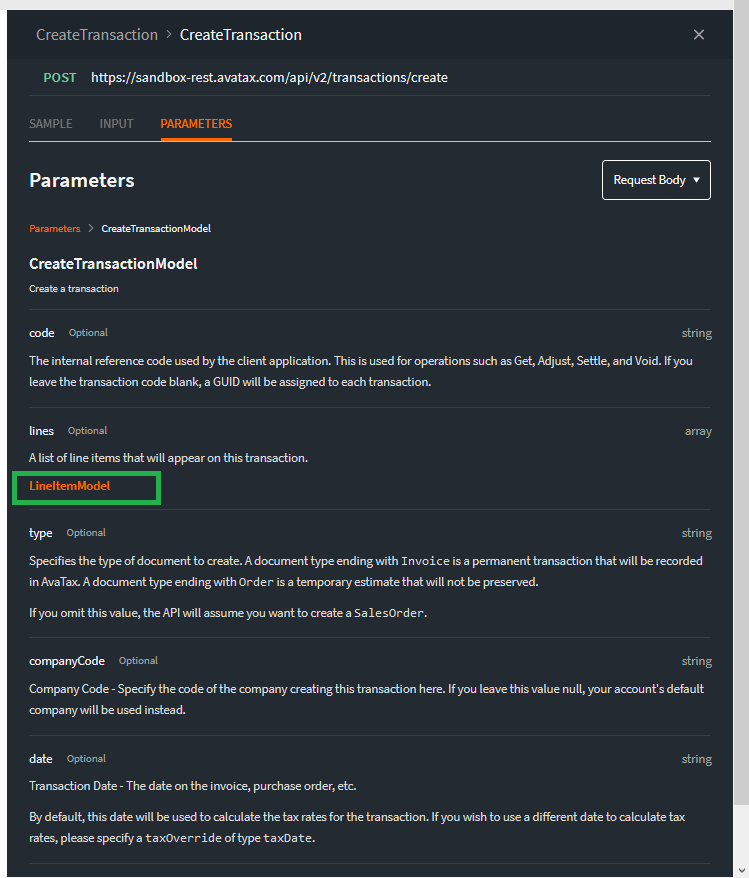Open the INPUT tab
Image resolution: width=749 pixels, height=878 pixels.
pyautogui.click(x=116, y=124)
